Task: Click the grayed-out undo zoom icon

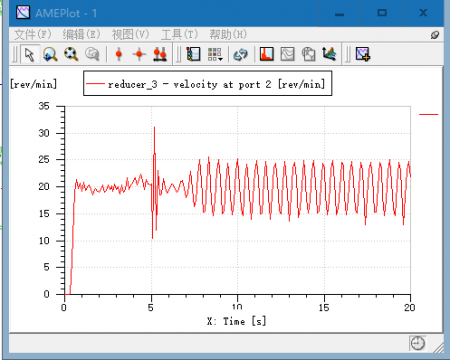Action: tap(92, 54)
